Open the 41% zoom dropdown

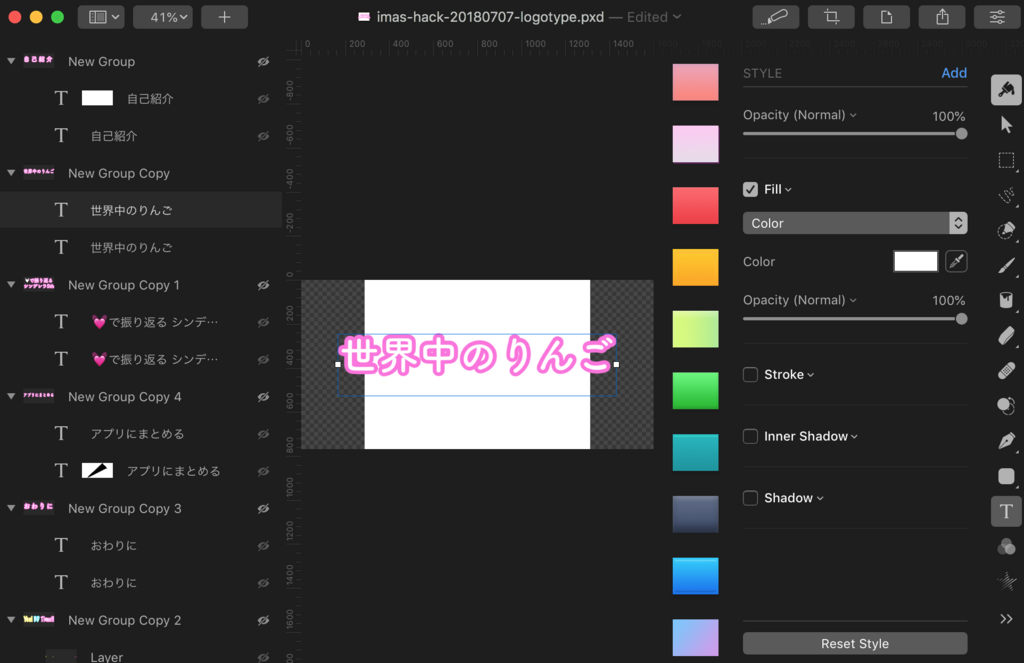[163, 17]
